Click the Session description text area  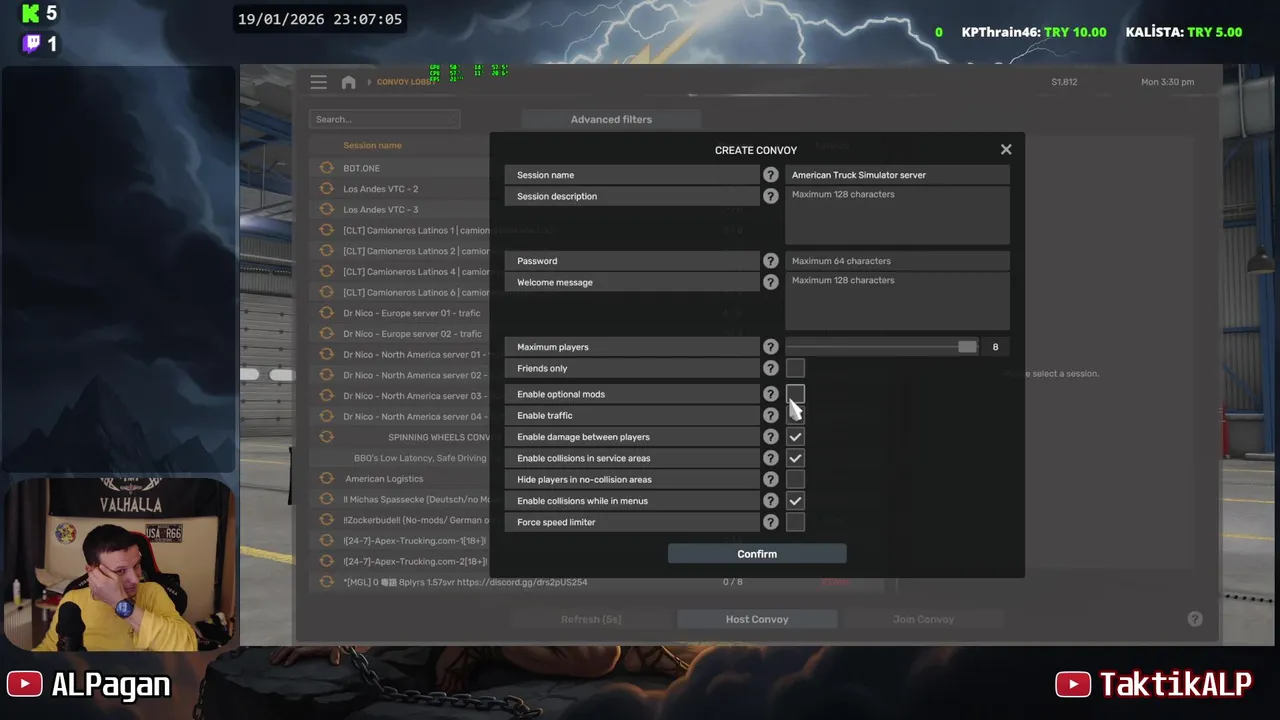(x=897, y=215)
